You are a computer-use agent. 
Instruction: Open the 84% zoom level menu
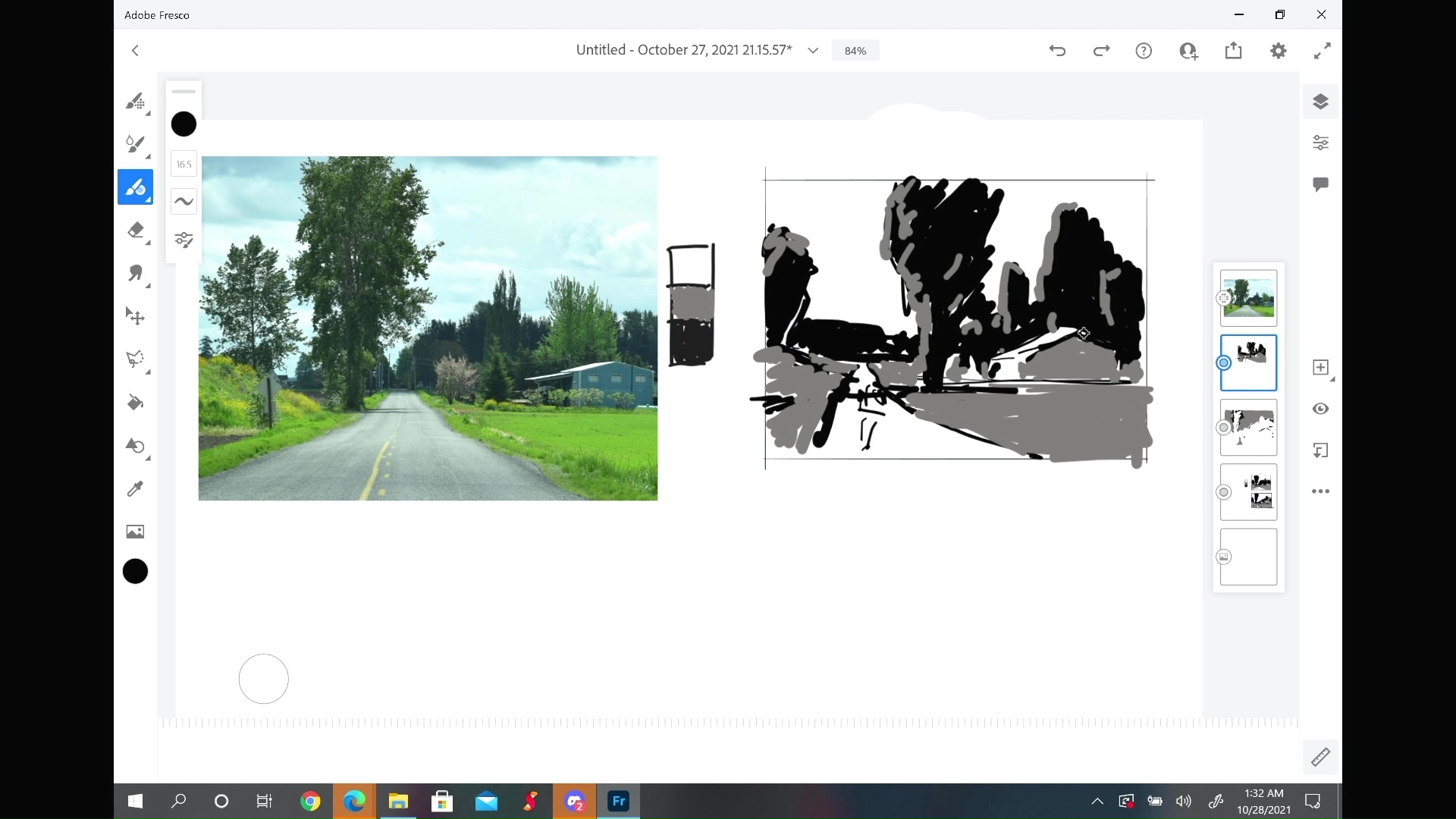(x=855, y=51)
